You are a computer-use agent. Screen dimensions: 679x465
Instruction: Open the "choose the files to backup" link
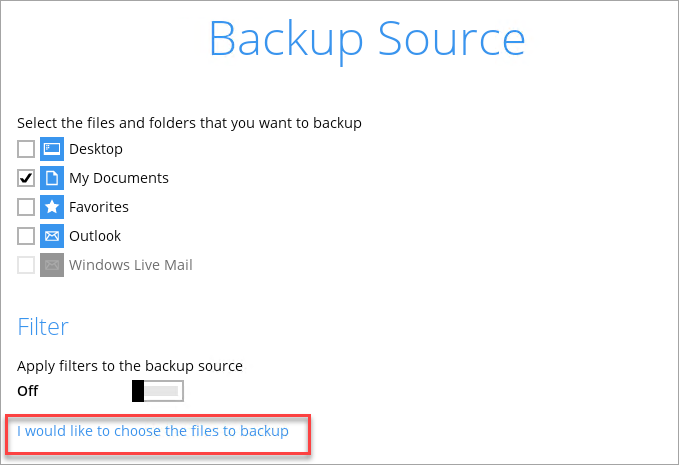153,431
